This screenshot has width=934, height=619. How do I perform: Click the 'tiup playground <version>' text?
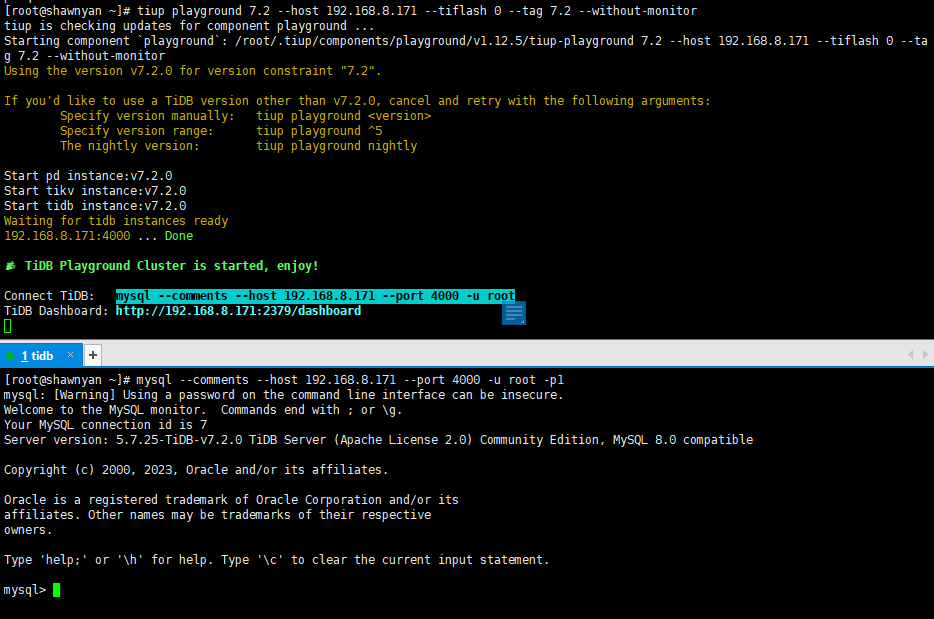pyautogui.click(x=344, y=116)
